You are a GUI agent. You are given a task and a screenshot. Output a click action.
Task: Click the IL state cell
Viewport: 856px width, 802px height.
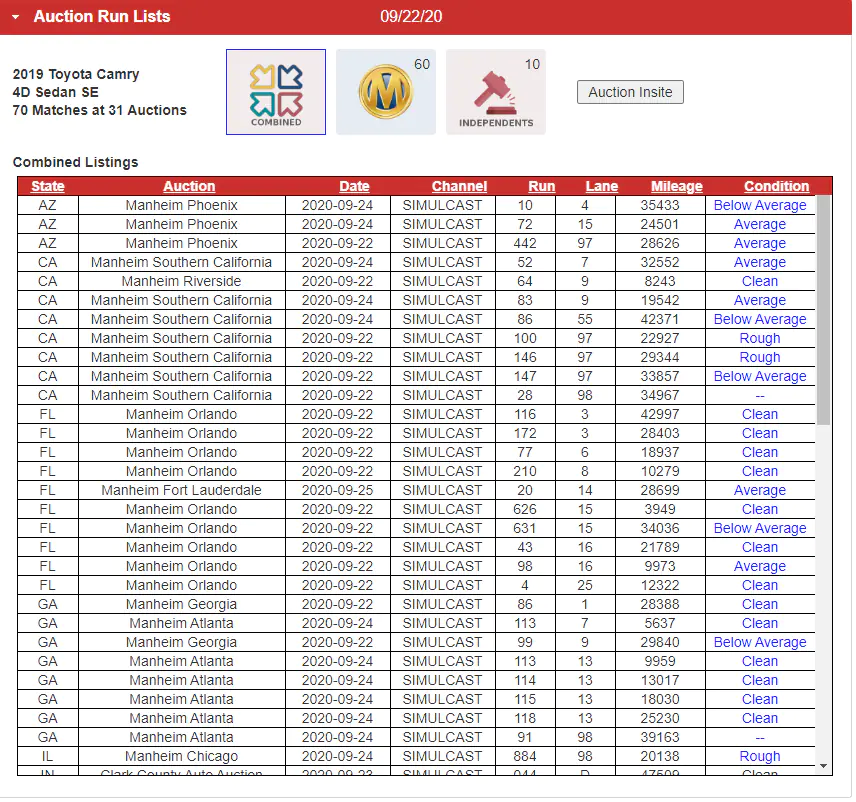(48, 758)
